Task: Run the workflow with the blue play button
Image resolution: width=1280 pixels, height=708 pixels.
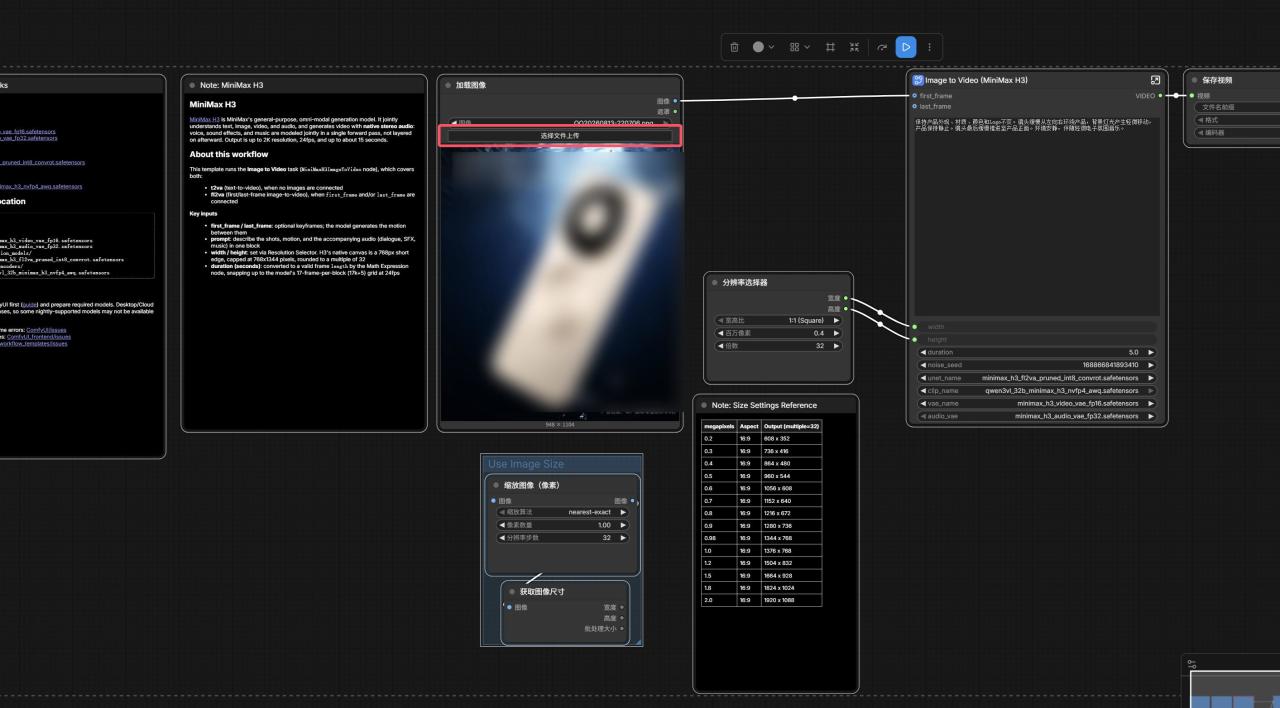Action: (905, 47)
